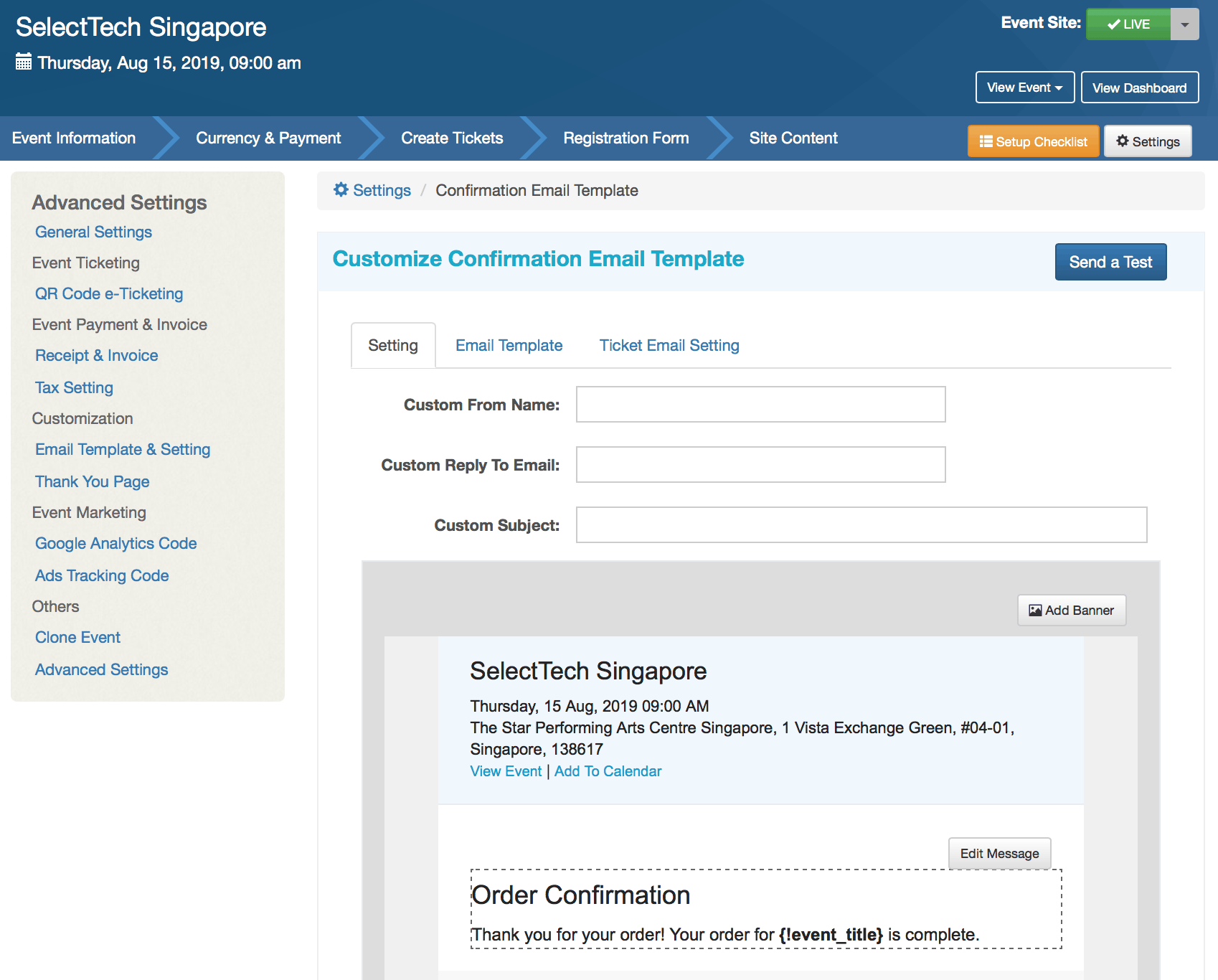Image resolution: width=1218 pixels, height=980 pixels.
Task: Click the SelectTech Singapore page title
Action: [x=141, y=27]
